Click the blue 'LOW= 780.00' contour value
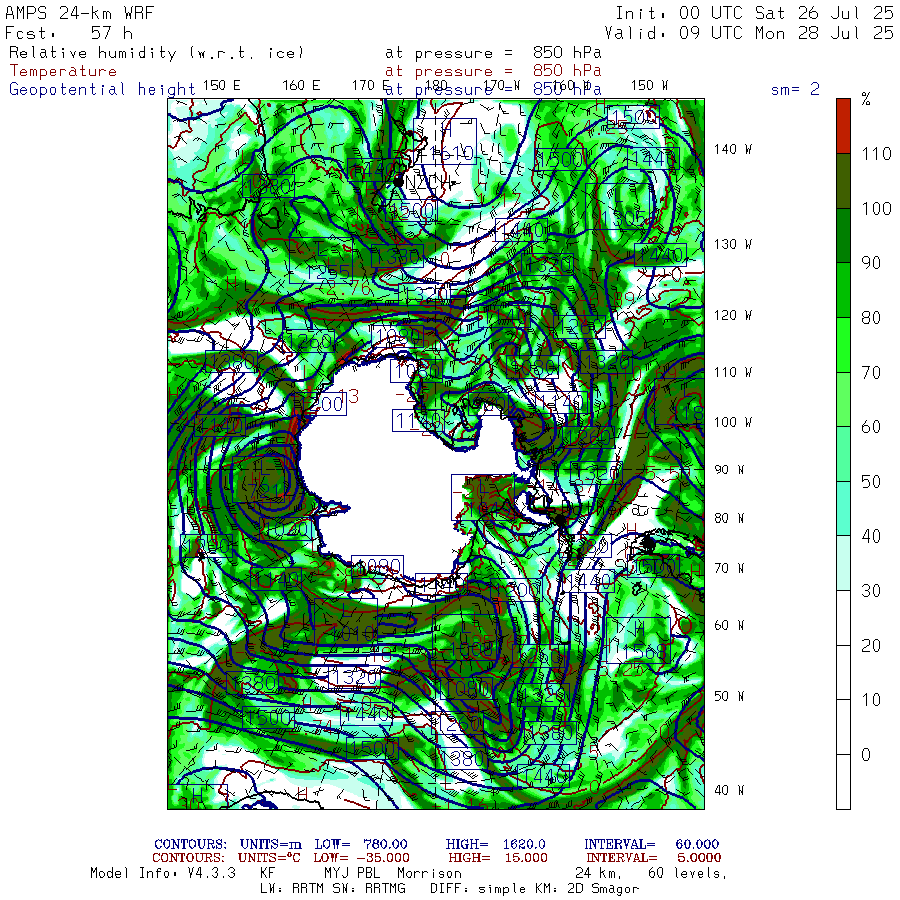This screenshot has height=900, width=900. pyautogui.click(x=360, y=844)
